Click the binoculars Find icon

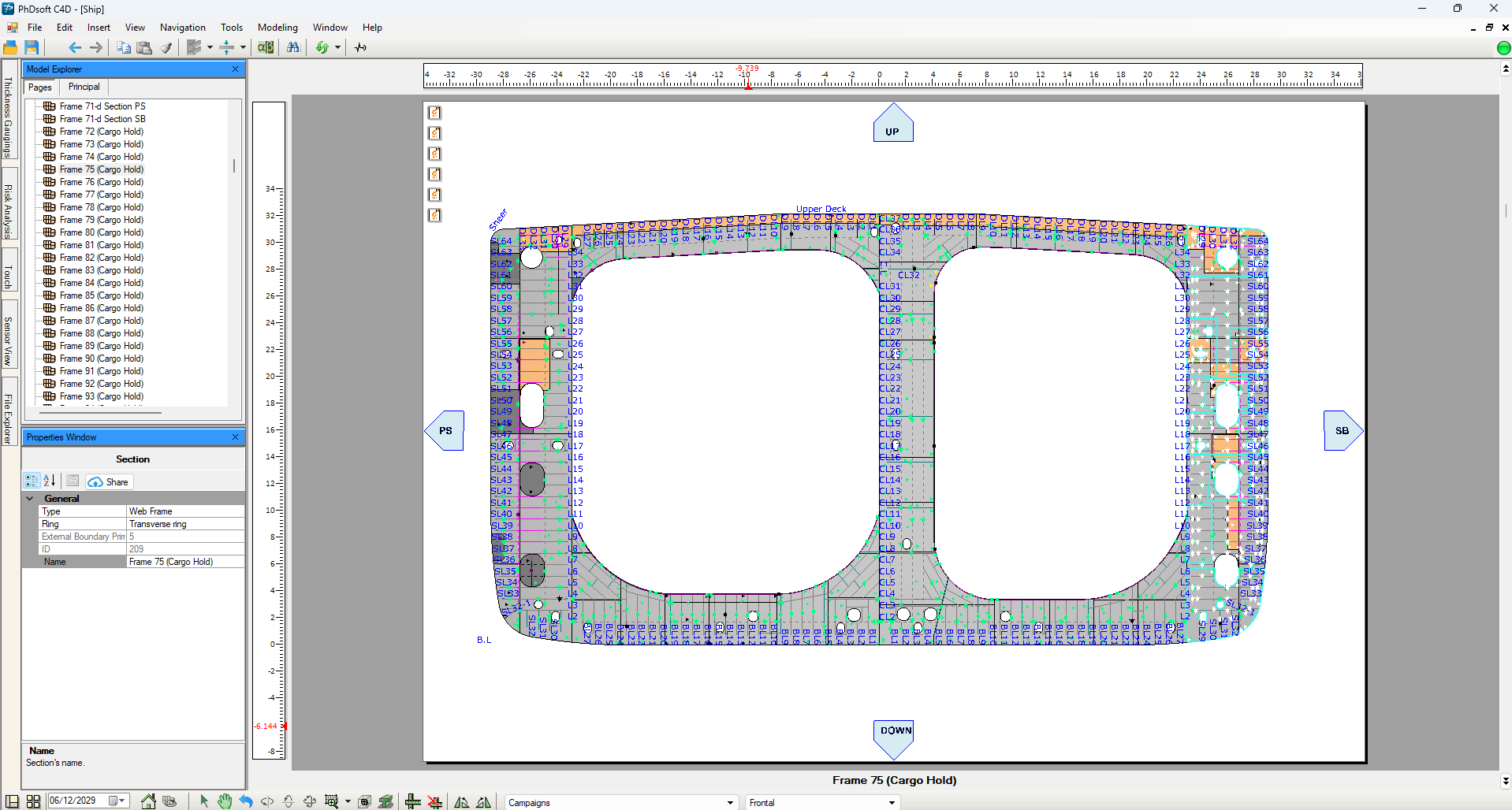(x=293, y=47)
